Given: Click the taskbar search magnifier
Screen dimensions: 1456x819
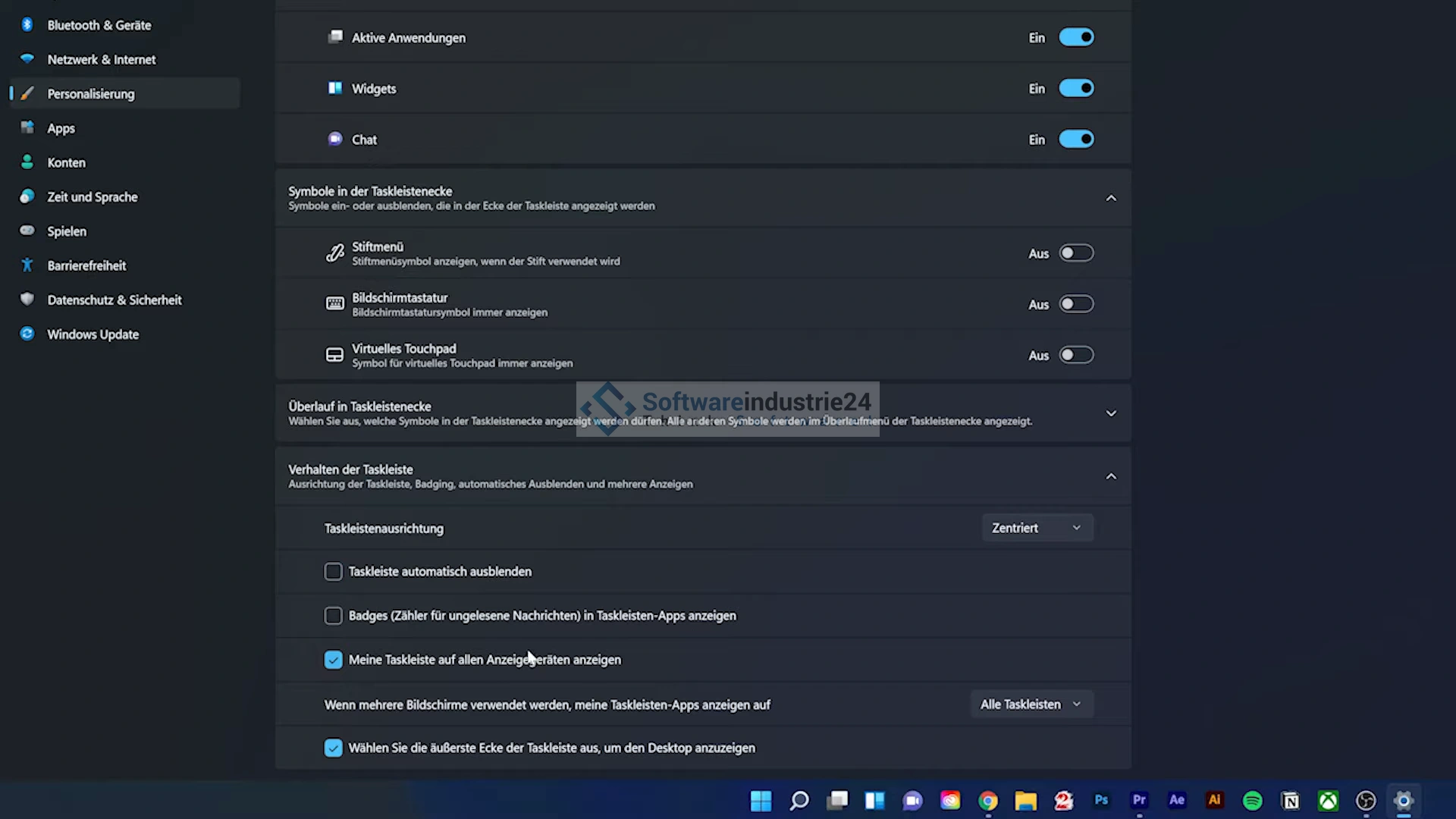Looking at the screenshot, I should click(799, 801).
